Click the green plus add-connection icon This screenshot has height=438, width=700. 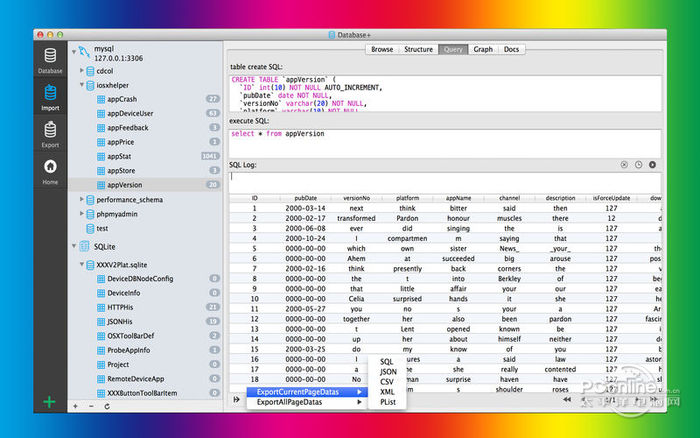49,402
